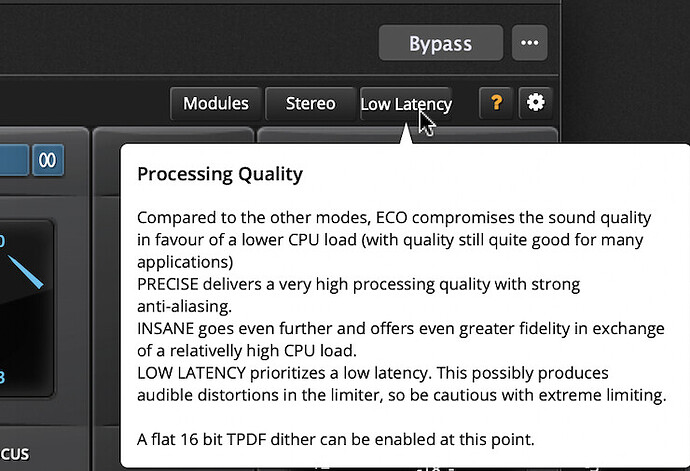Switch the Stereo channel mode selector
Screen dimensions: 690x471
(310, 104)
